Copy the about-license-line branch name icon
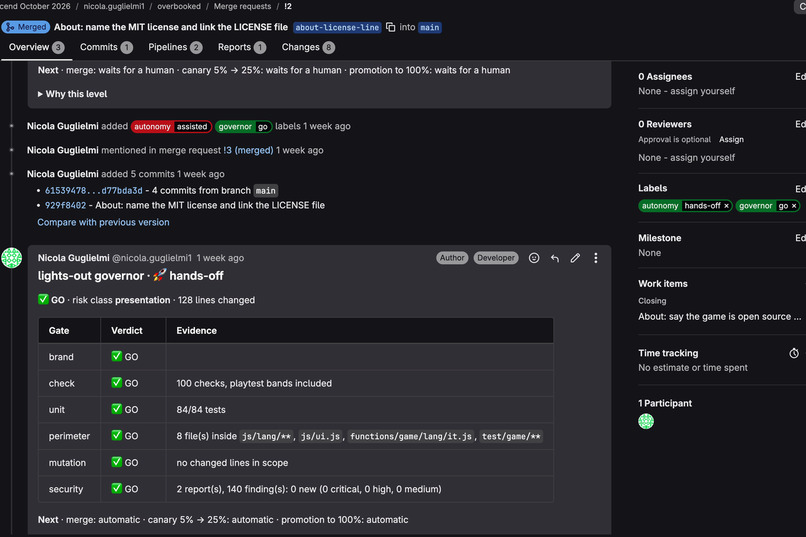Screen dimensions: 806x537 pos(391,27)
